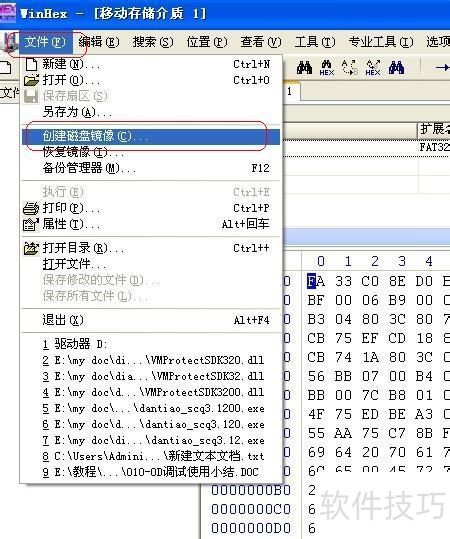Choose 打开(O) menu entry
Viewport: 450px width, 539px height.
pyautogui.click(x=151, y=80)
